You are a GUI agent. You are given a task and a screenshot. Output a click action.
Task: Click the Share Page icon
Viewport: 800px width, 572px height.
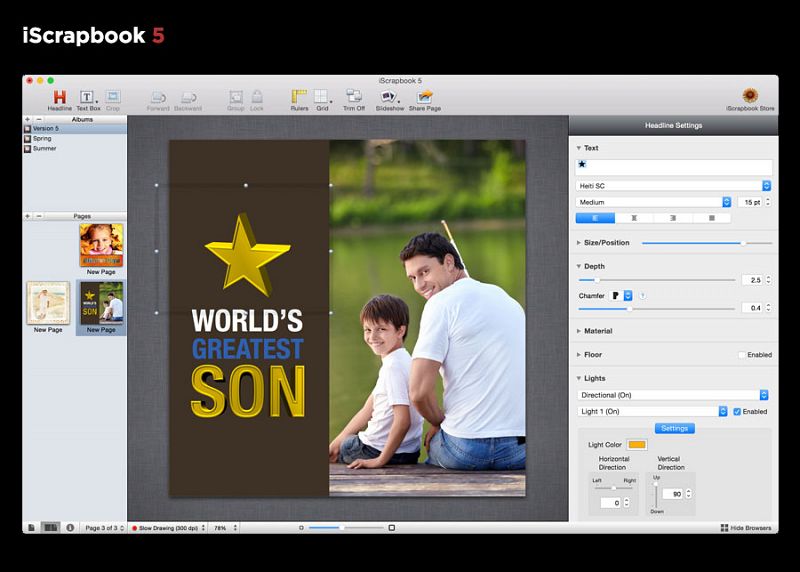[x=425, y=98]
